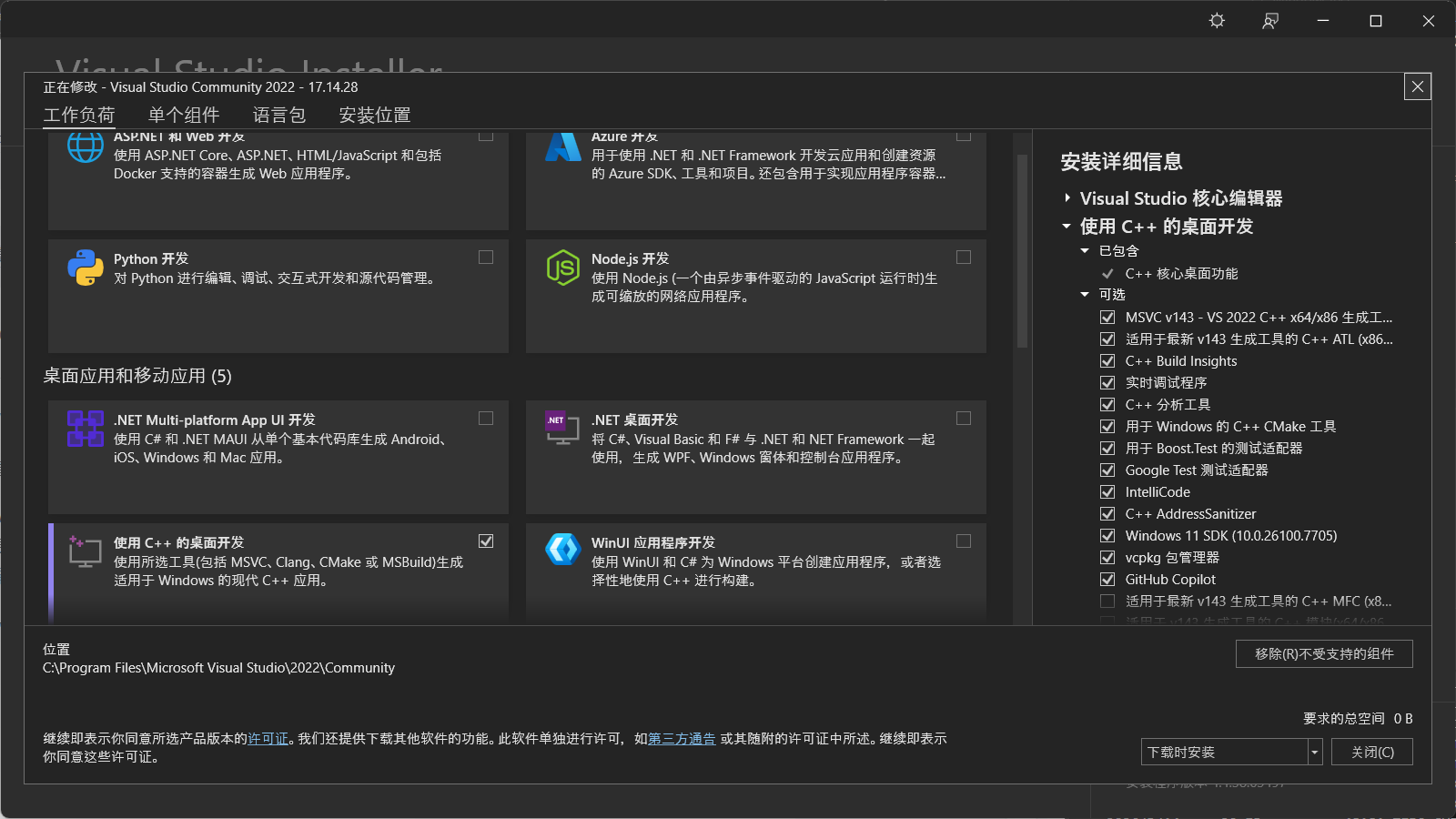Uncheck the C++ desktop development workload
This screenshot has height=819, width=1456.
[x=486, y=541]
